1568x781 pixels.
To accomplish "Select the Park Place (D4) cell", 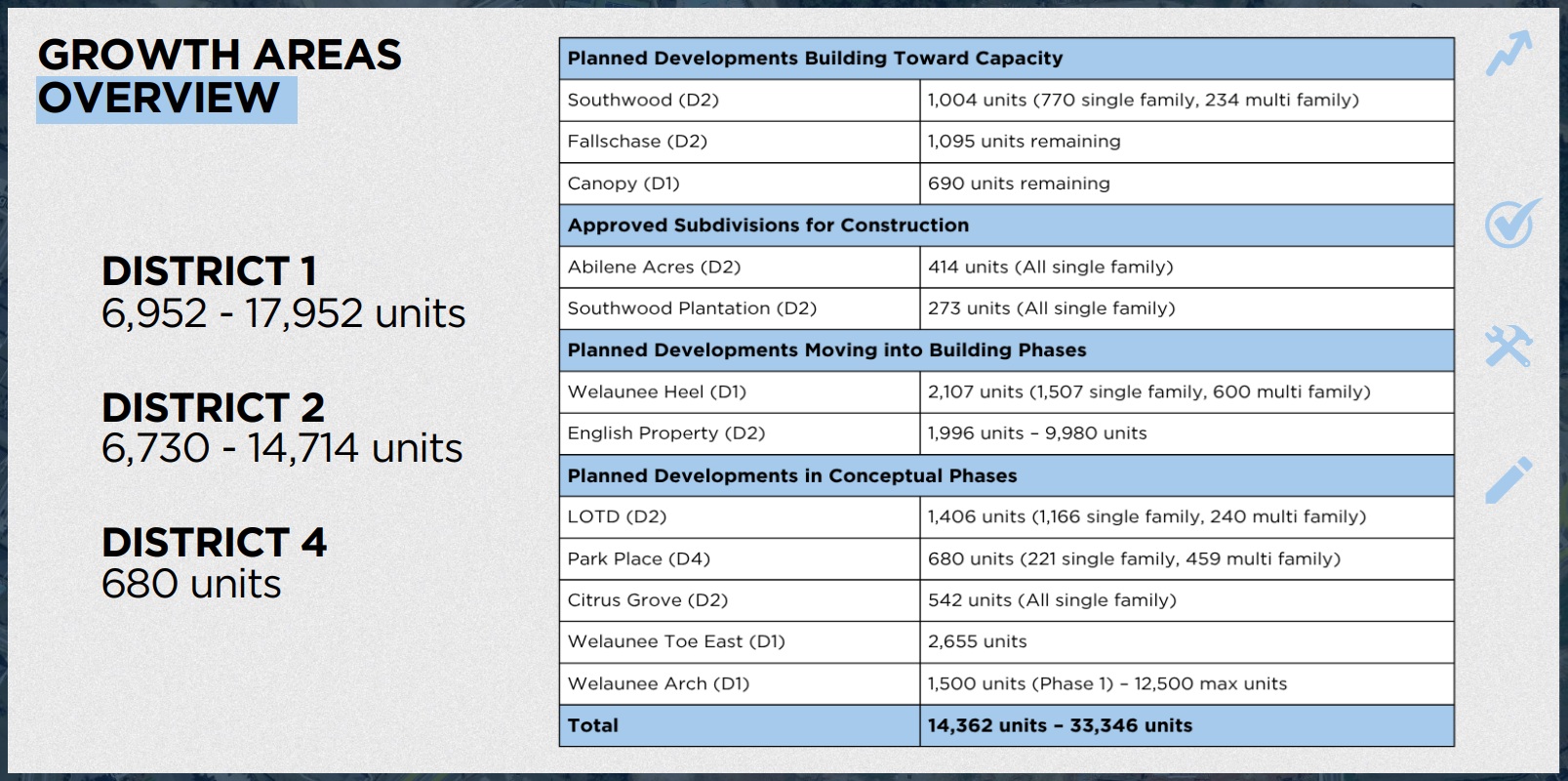I will pyautogui.click(x=638, y=559).
